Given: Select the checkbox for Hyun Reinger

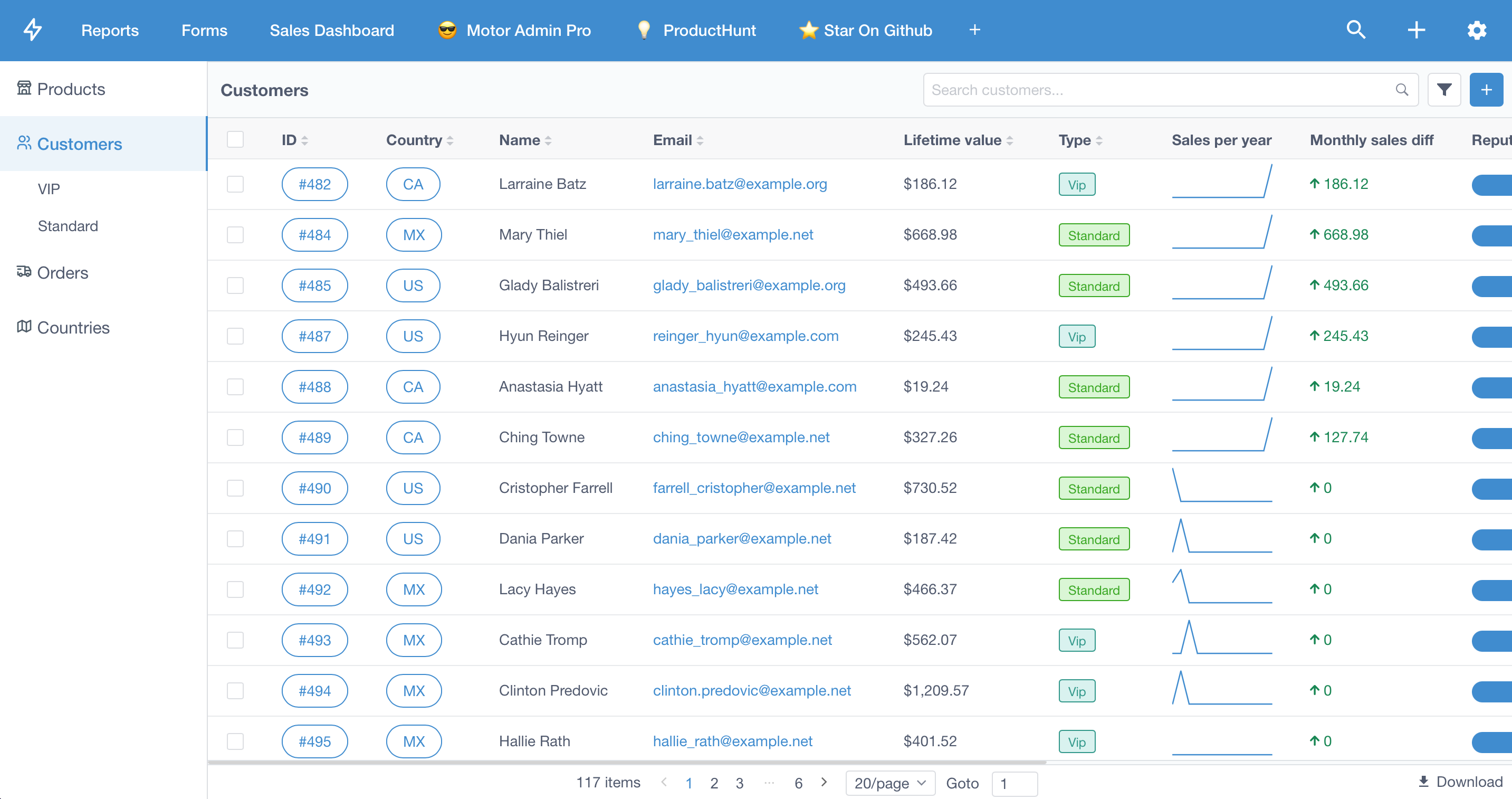Looking at the screenshot, I should pyautogui.click(x=235, y=336).
